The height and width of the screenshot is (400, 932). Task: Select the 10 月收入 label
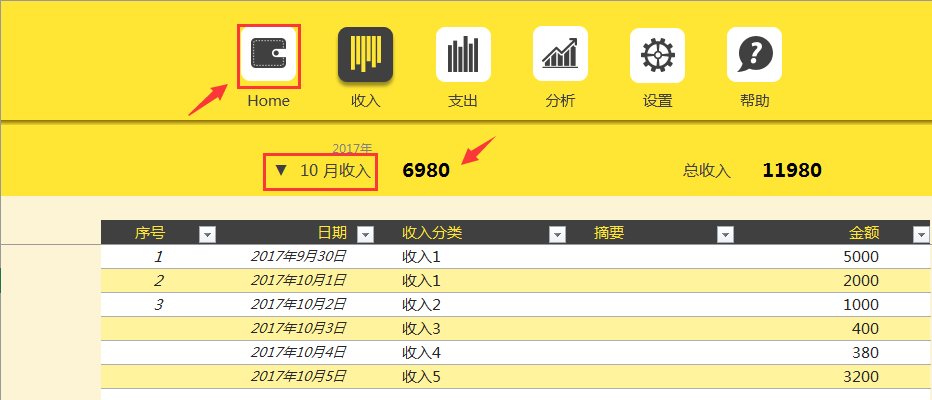336,171
